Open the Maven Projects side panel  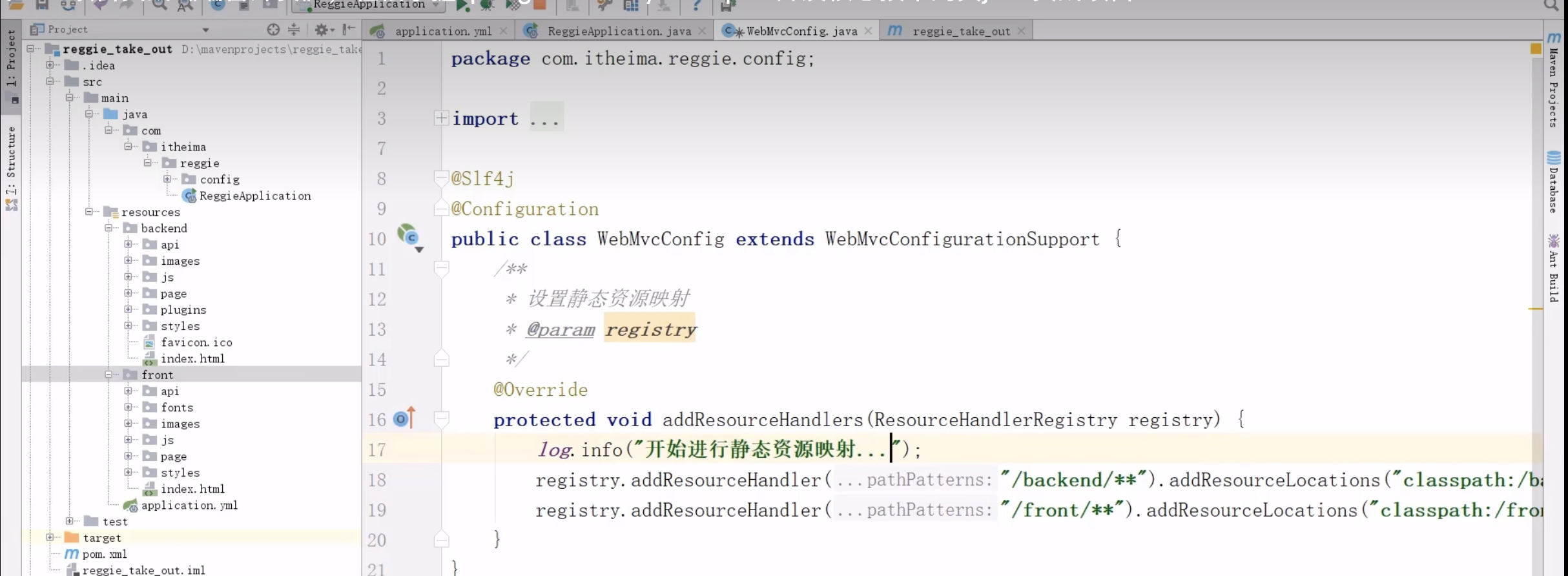click(x=1554, y=79)
